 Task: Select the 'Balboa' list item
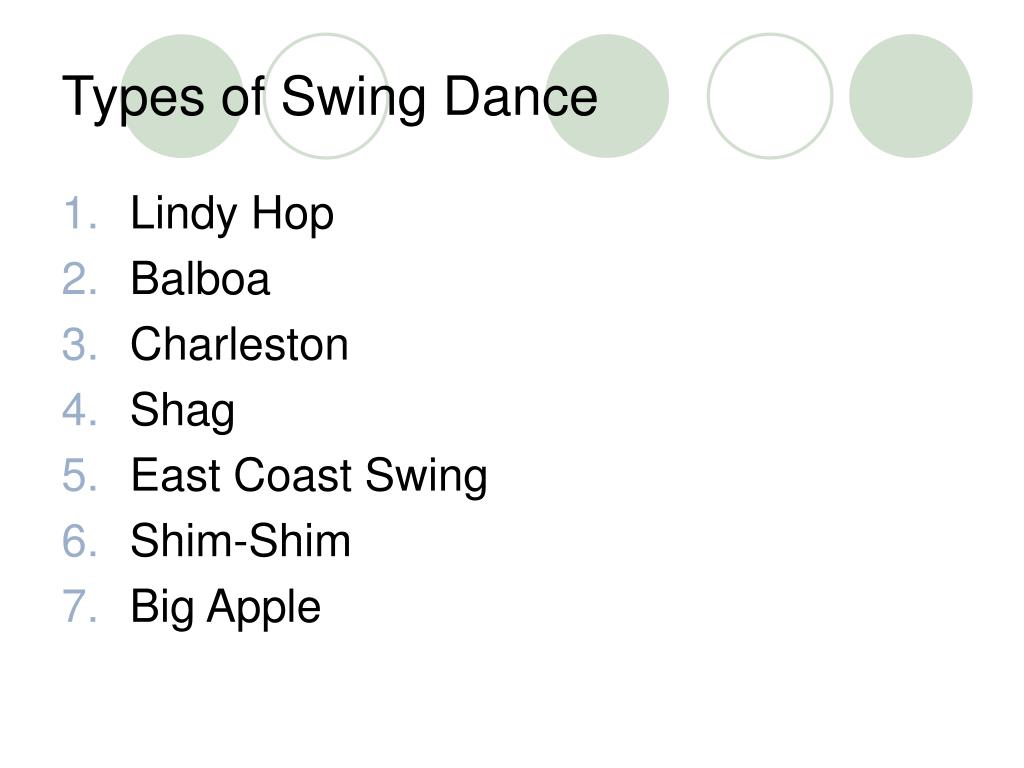tap(200, 279)
